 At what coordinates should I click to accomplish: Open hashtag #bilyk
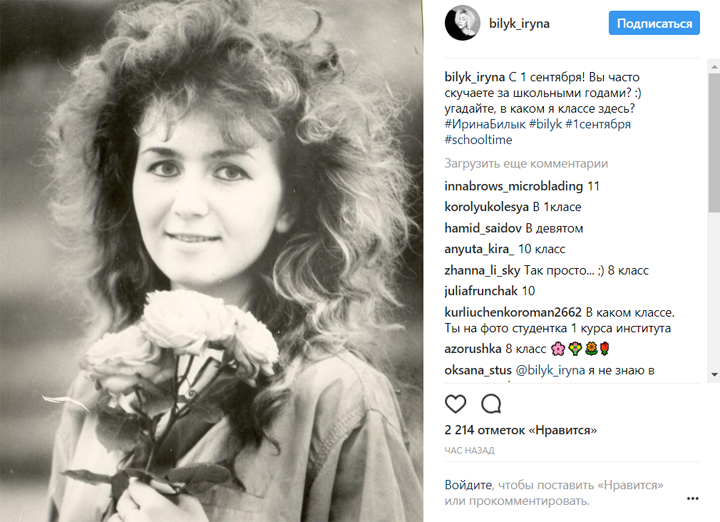point(546,124)
